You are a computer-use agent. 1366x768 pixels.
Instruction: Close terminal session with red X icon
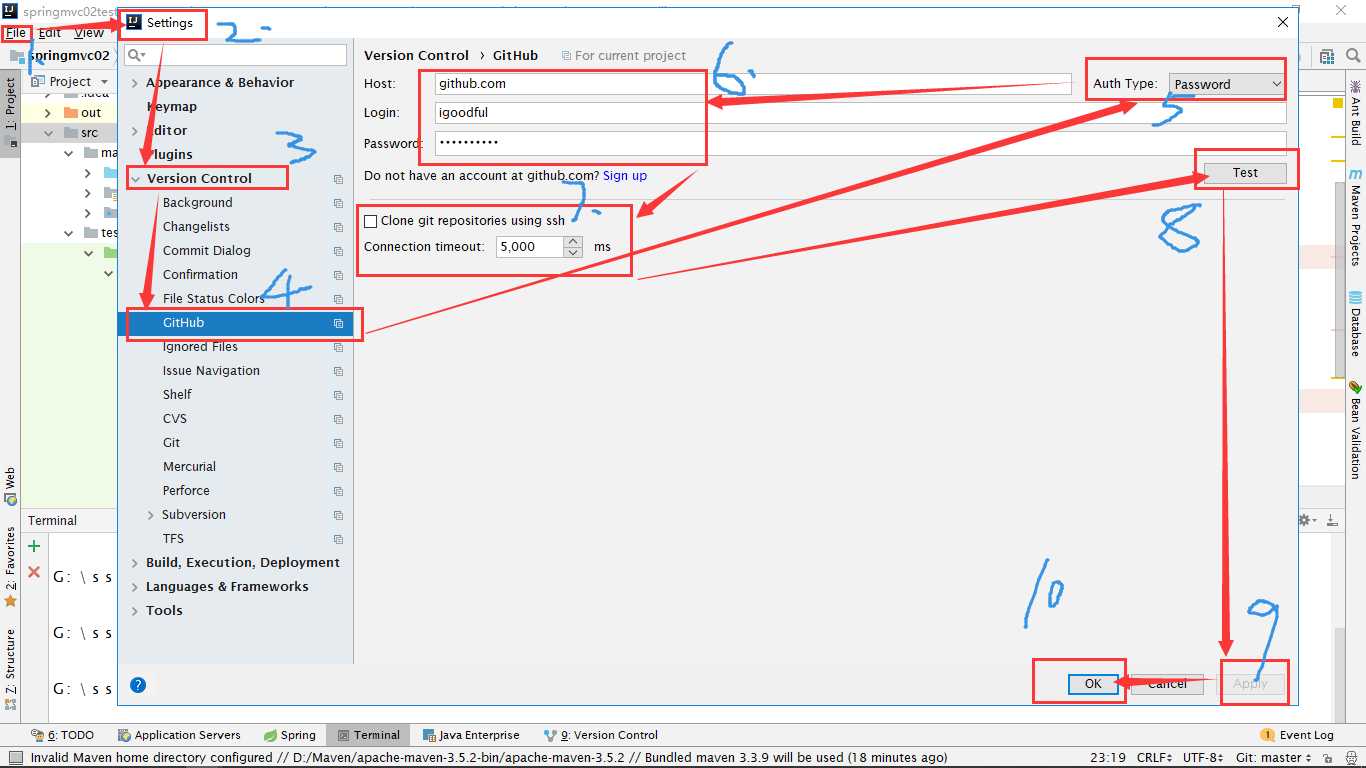coord(34,572)
